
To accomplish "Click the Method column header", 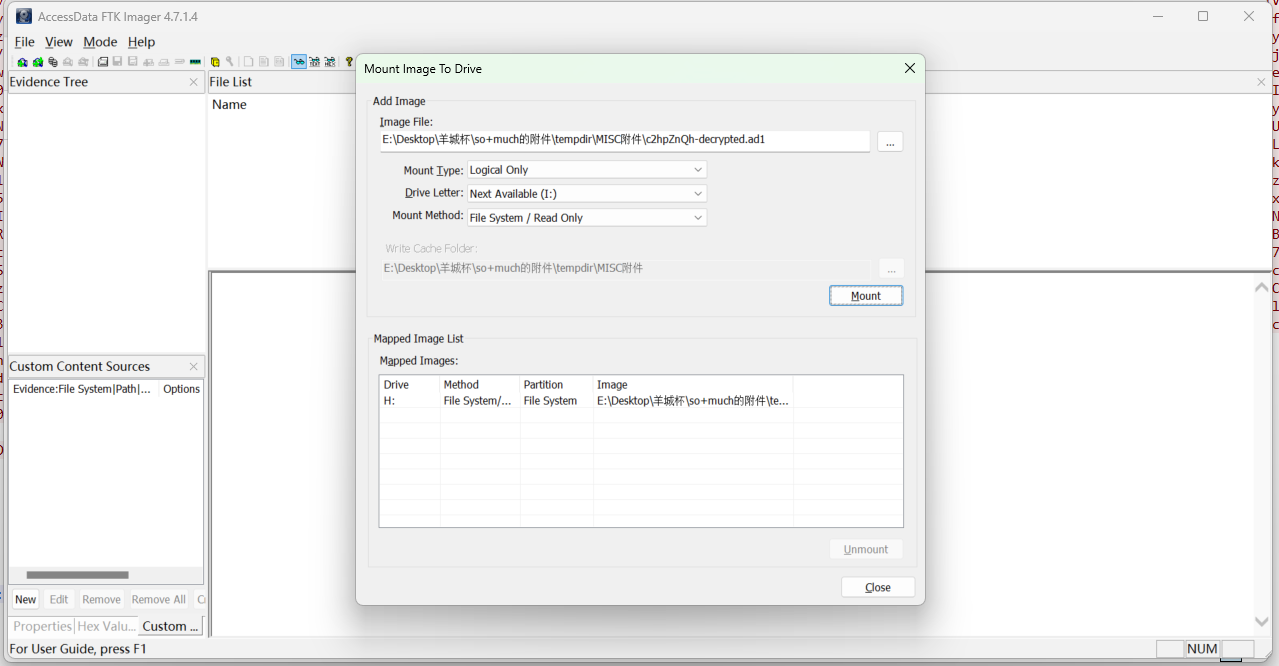I will 480,385.
